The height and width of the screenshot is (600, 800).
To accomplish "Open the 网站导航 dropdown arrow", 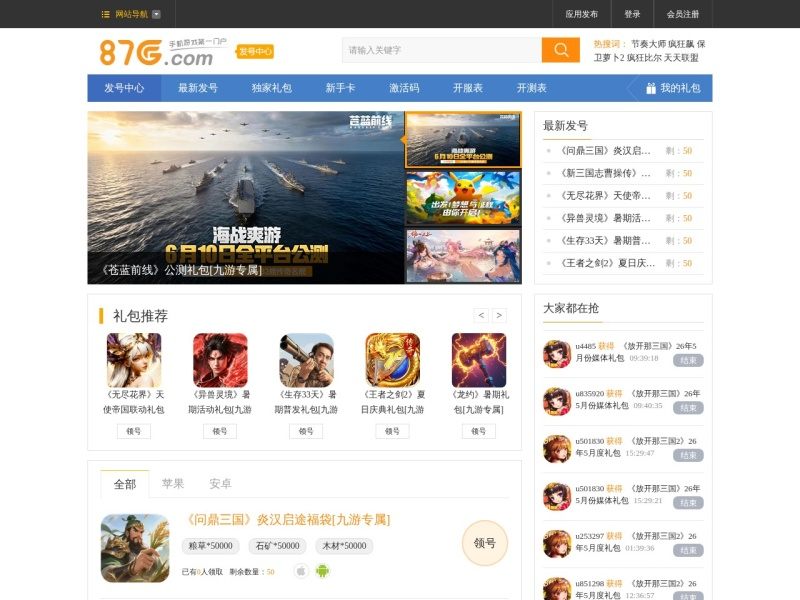I will coord(157,14).
